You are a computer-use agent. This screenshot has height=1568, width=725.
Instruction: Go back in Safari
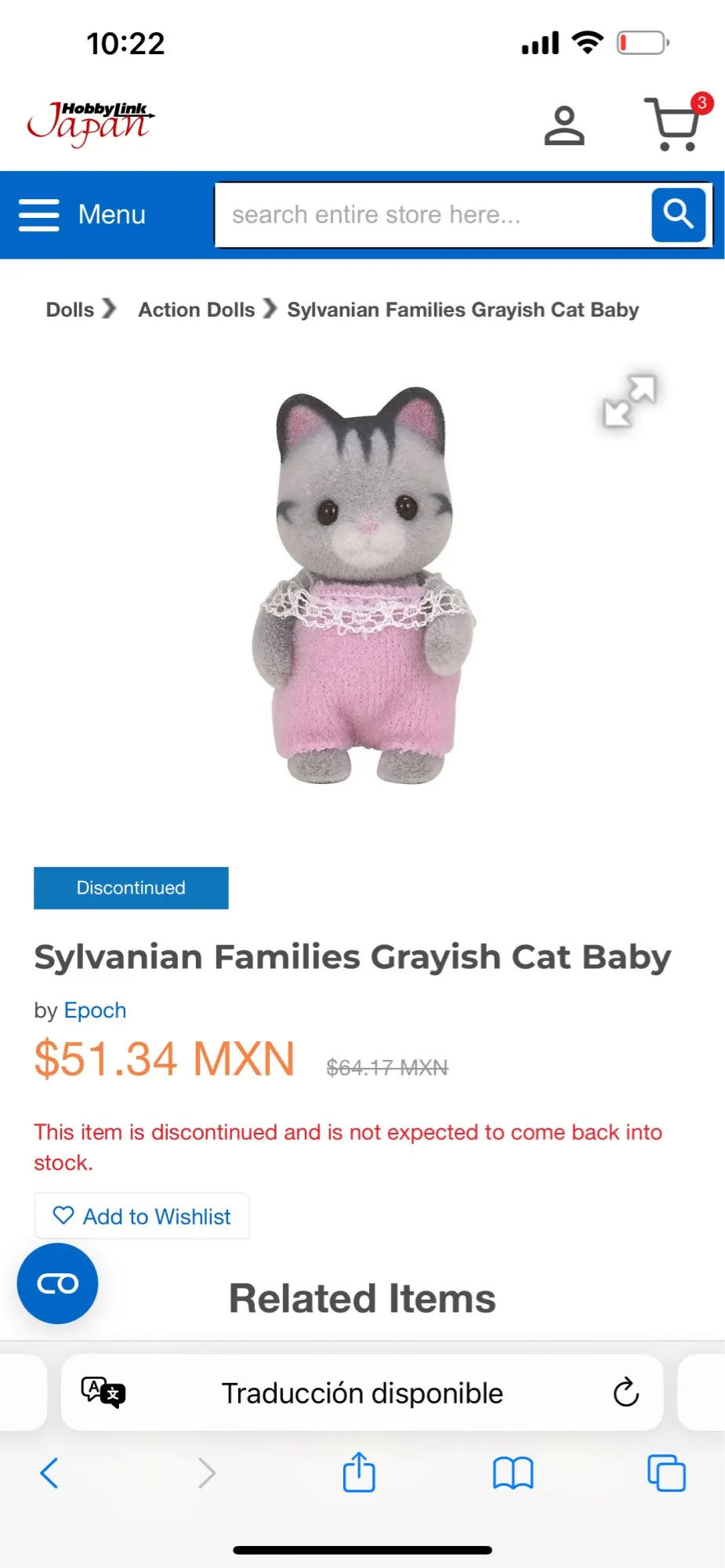(49, 1473)
